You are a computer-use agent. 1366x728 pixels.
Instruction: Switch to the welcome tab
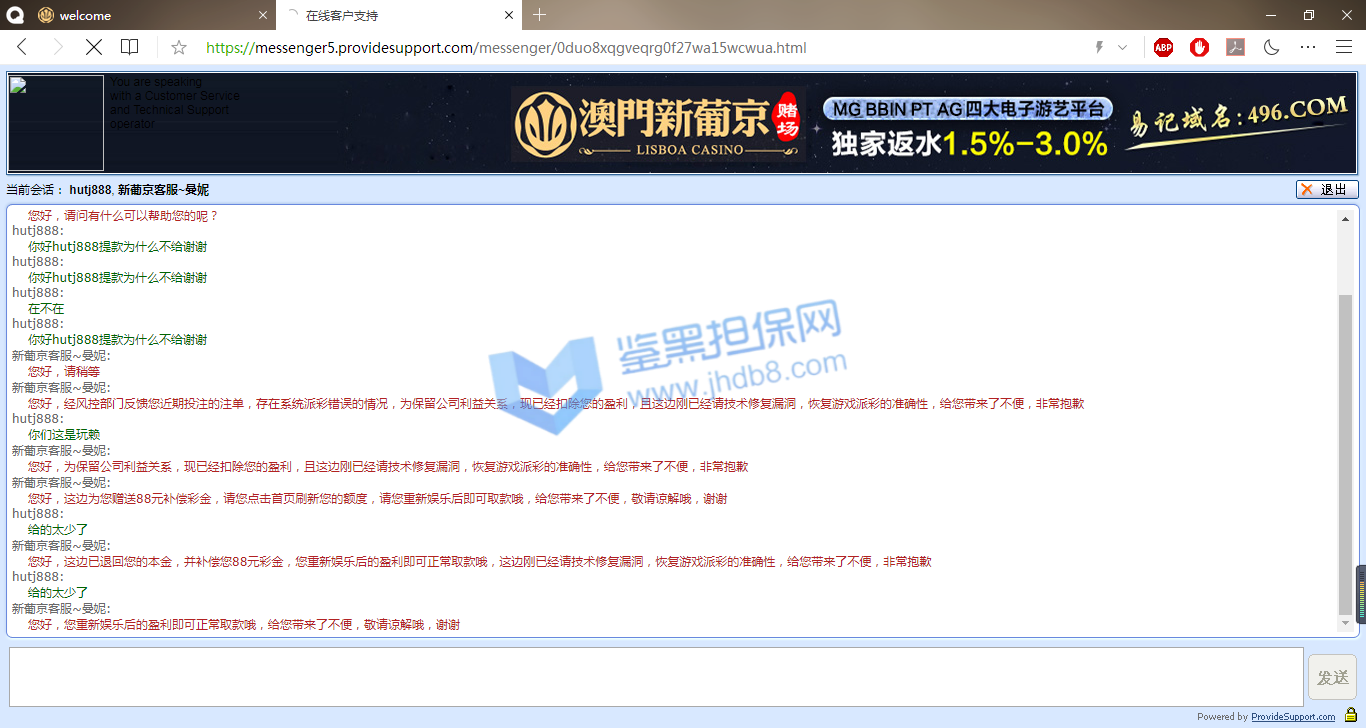click(85, 15)
